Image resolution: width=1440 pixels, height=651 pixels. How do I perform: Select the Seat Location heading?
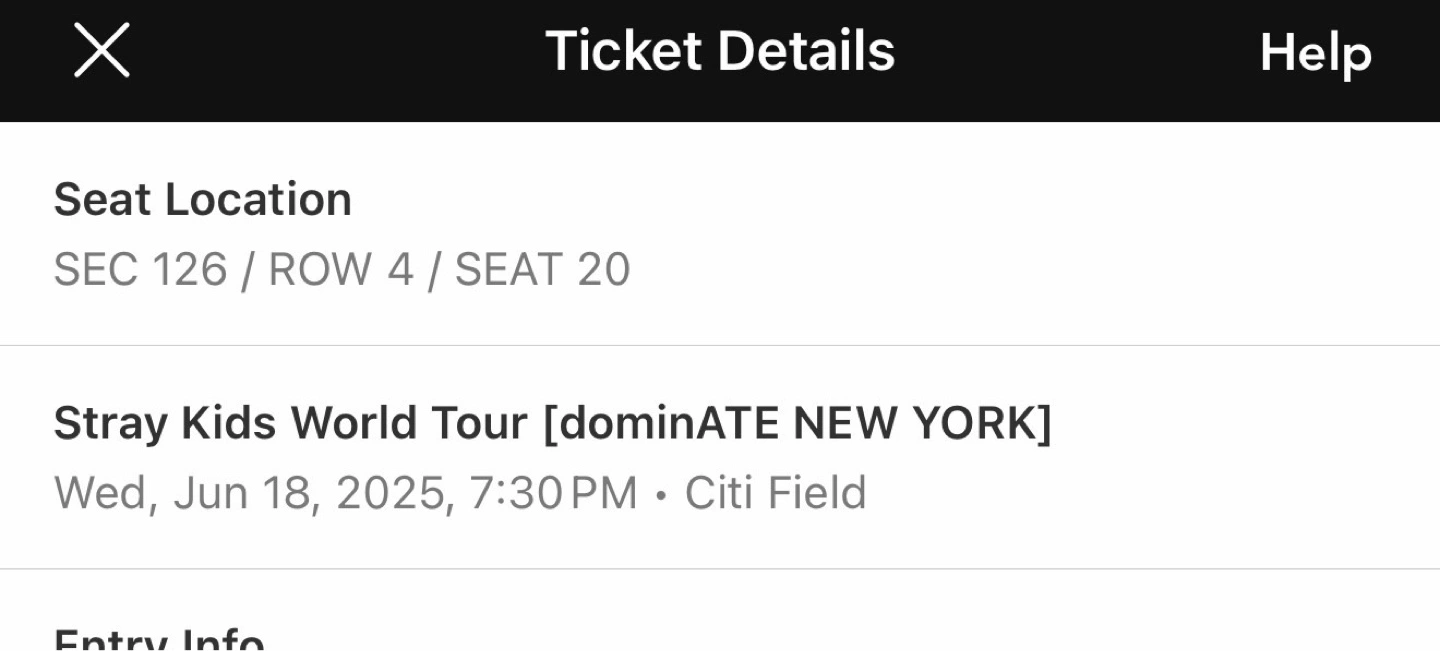tap(202, 199)
